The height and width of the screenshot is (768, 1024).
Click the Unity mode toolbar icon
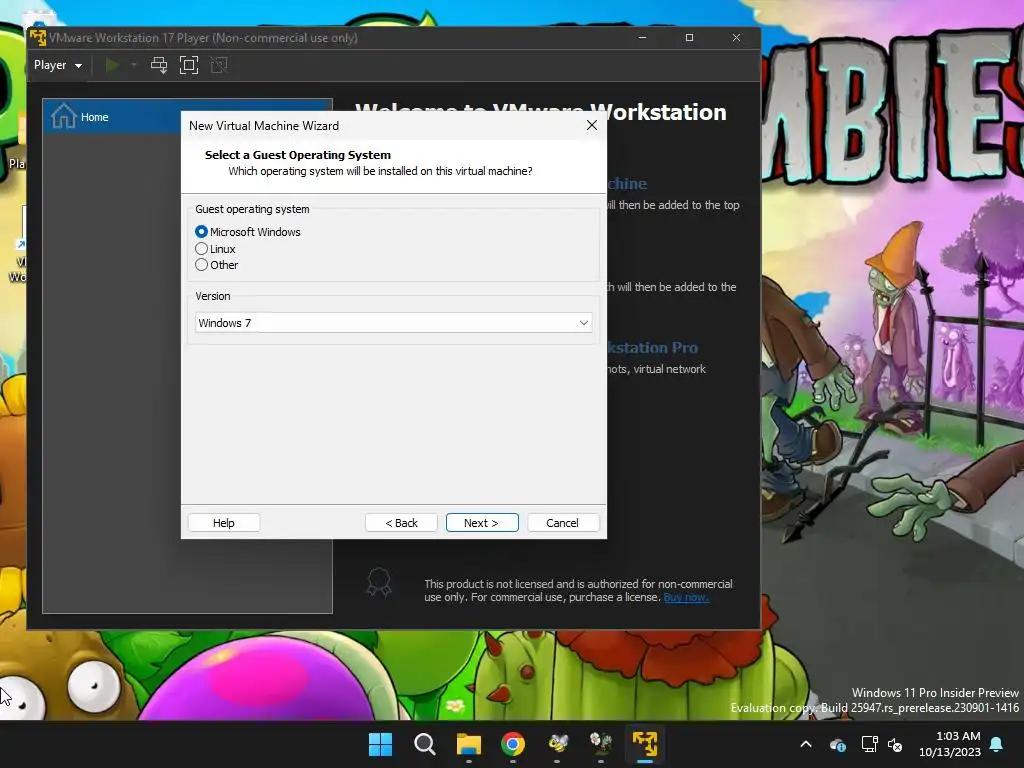tap(219, 65)
